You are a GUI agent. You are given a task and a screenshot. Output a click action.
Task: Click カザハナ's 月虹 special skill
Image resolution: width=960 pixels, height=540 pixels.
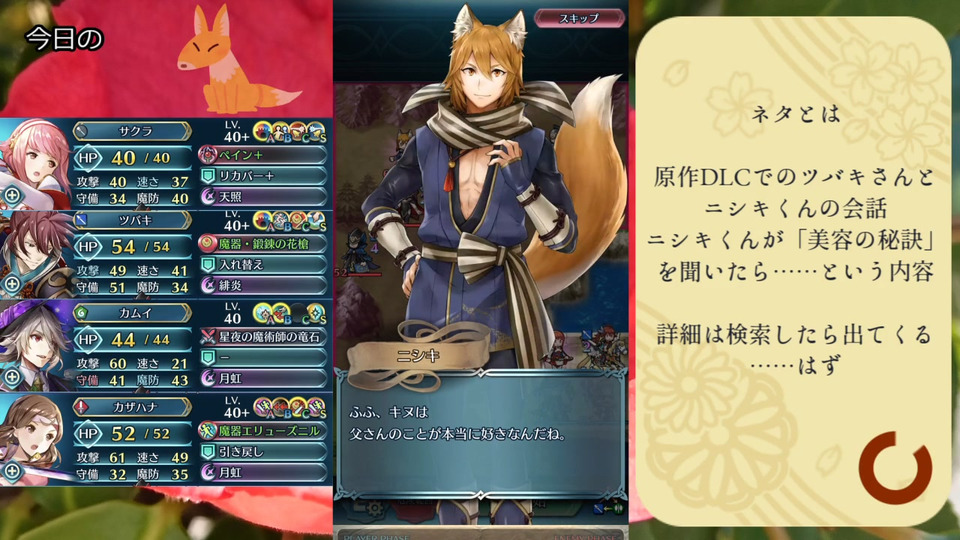pyautogui.click(x=263, y=473)
